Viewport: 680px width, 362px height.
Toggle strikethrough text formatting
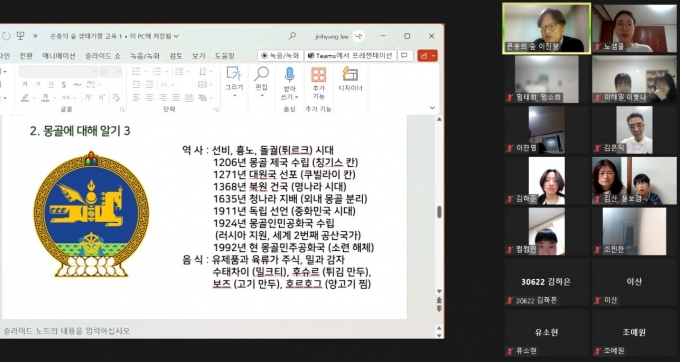pyautogui.click(x=77, y=85)
